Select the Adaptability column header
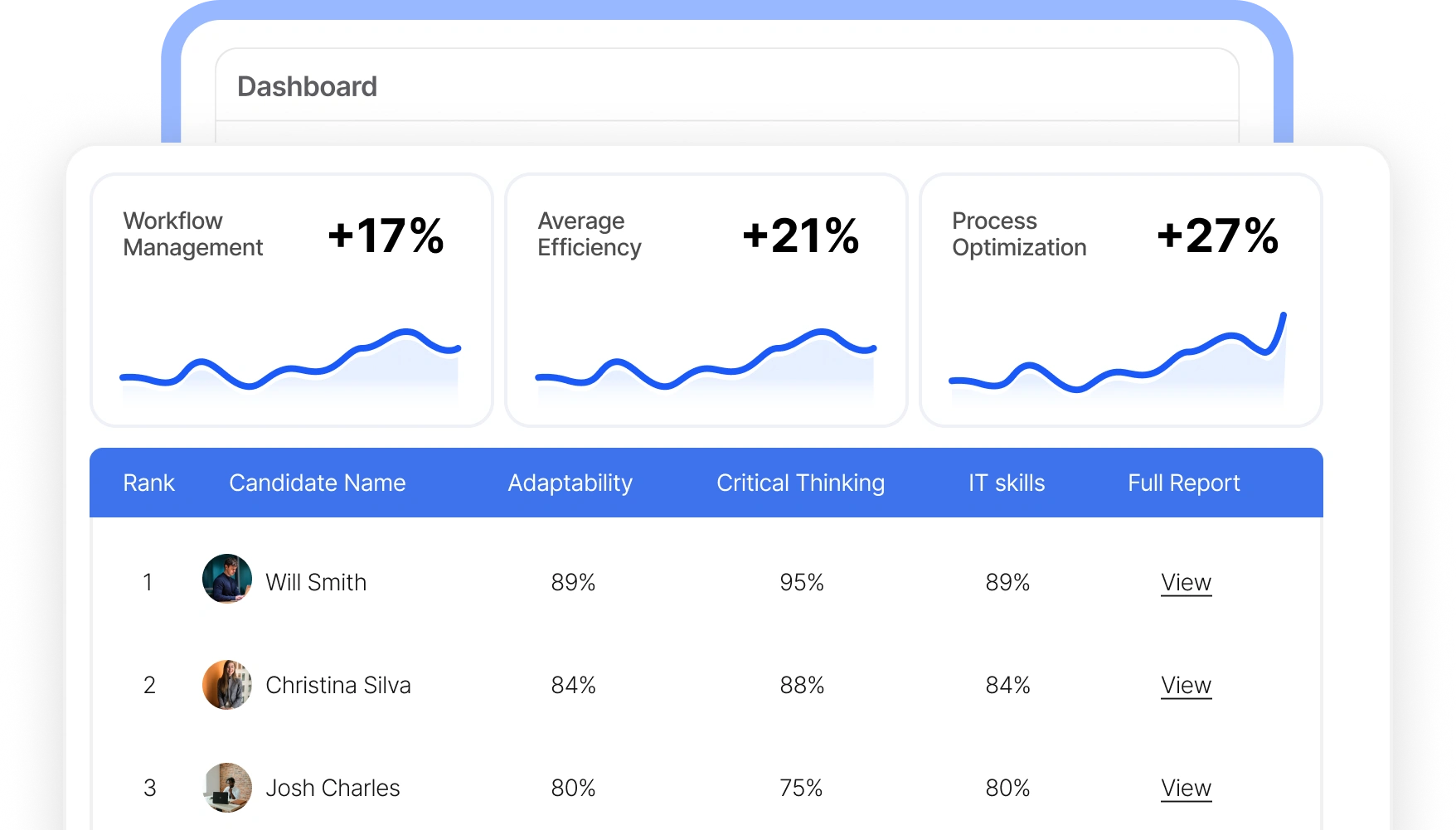The width and height of the screenshot is (1456, 830). pyautogui.click(x=570, y=483)
